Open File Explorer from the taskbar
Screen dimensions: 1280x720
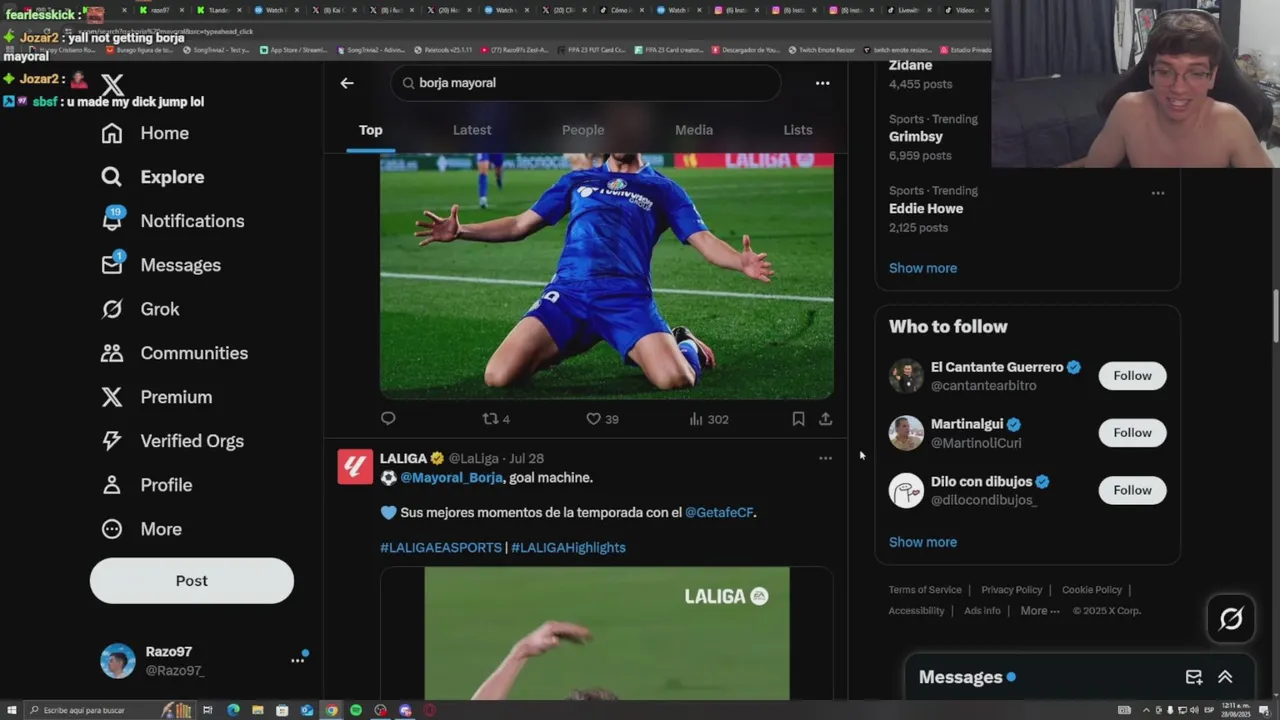[x=258, y=710]
